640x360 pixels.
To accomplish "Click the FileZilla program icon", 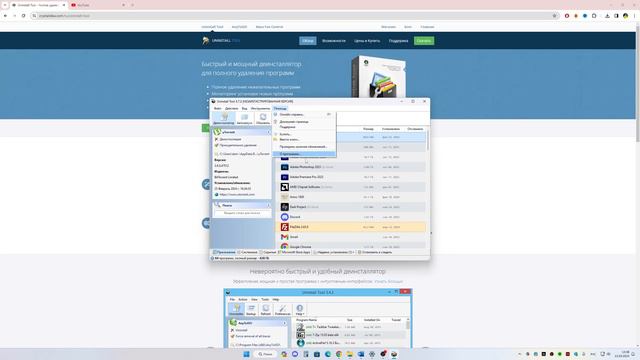I will (284, 227).
